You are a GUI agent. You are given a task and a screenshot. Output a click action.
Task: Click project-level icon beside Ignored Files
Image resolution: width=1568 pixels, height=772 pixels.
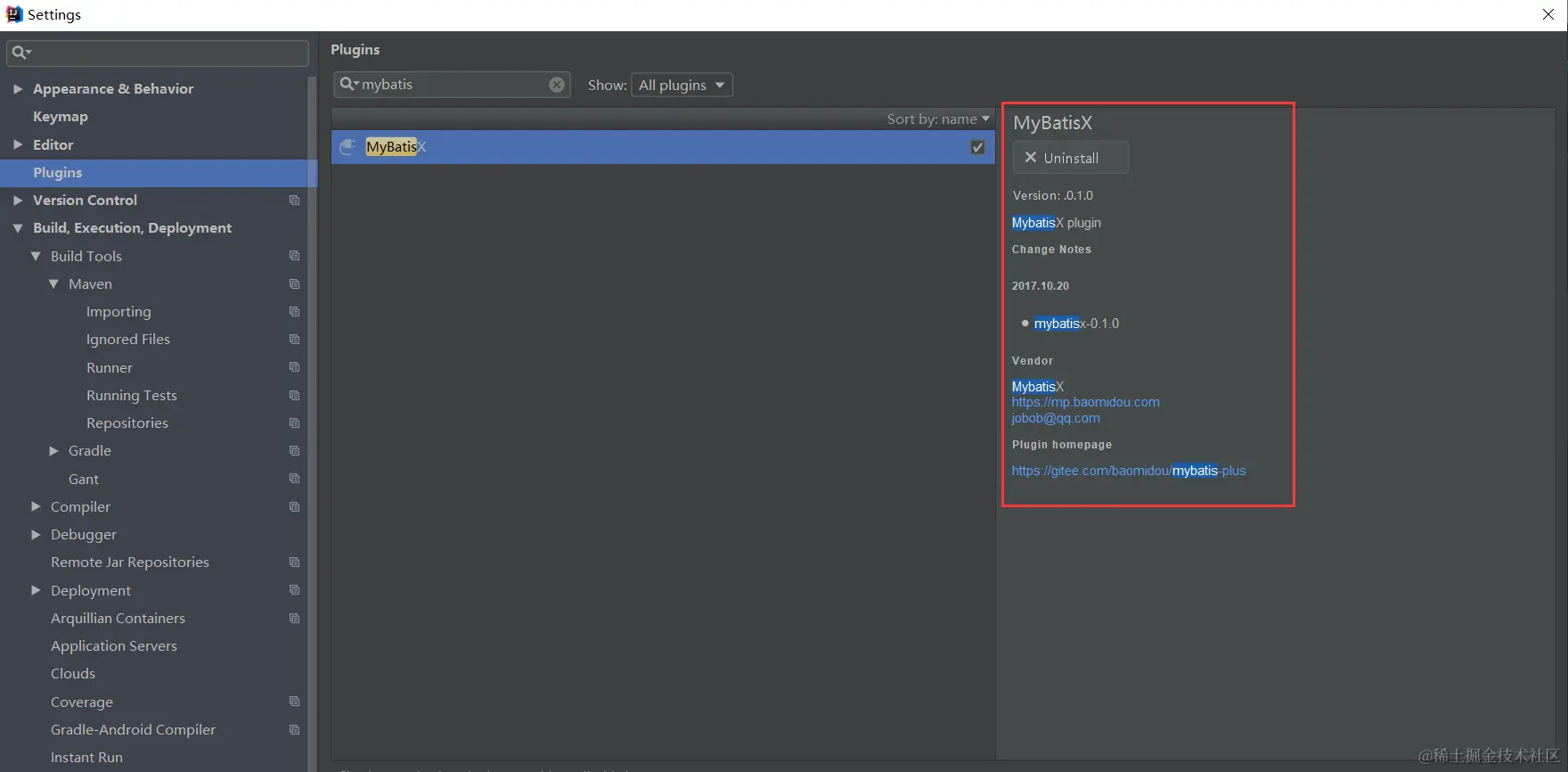295,340
